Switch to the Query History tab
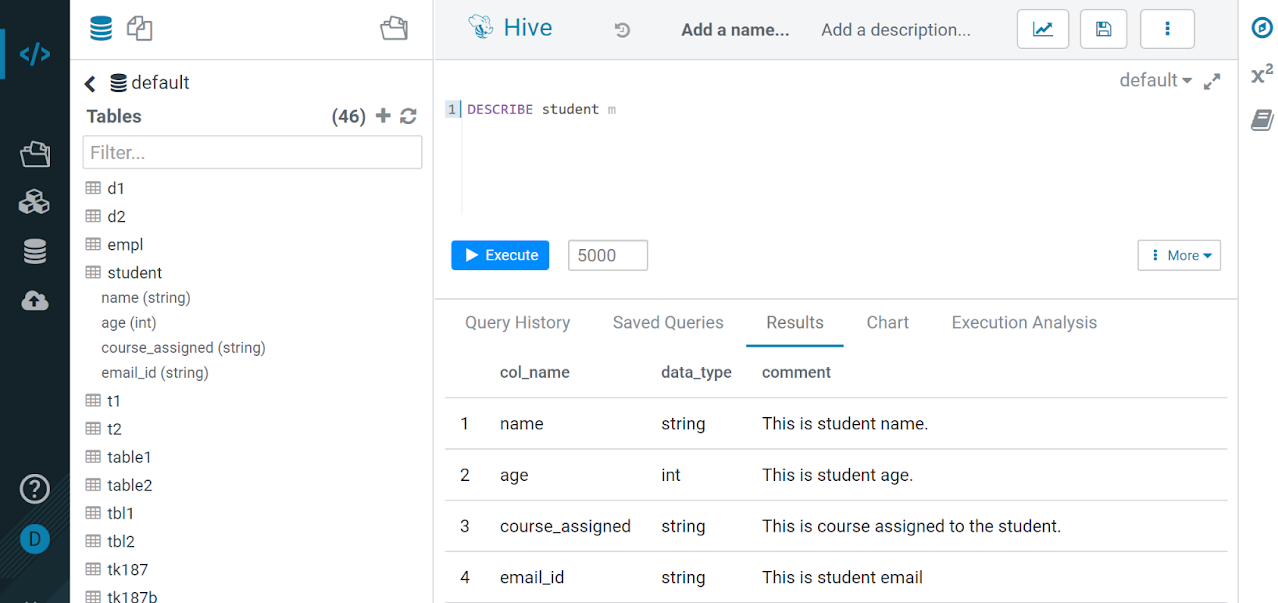This screenshot has width=1278, height=603. tap(517, 322)
